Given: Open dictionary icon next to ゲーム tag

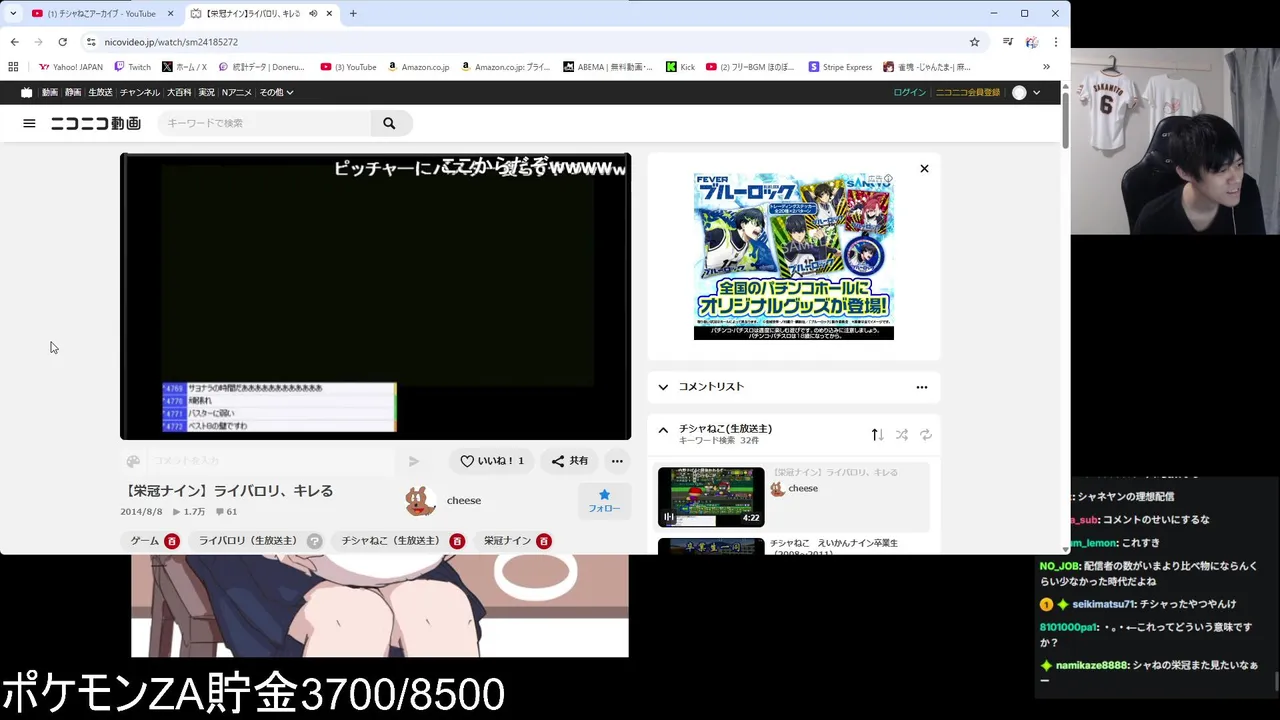Looking at the screenshot, I should point(172,541).
